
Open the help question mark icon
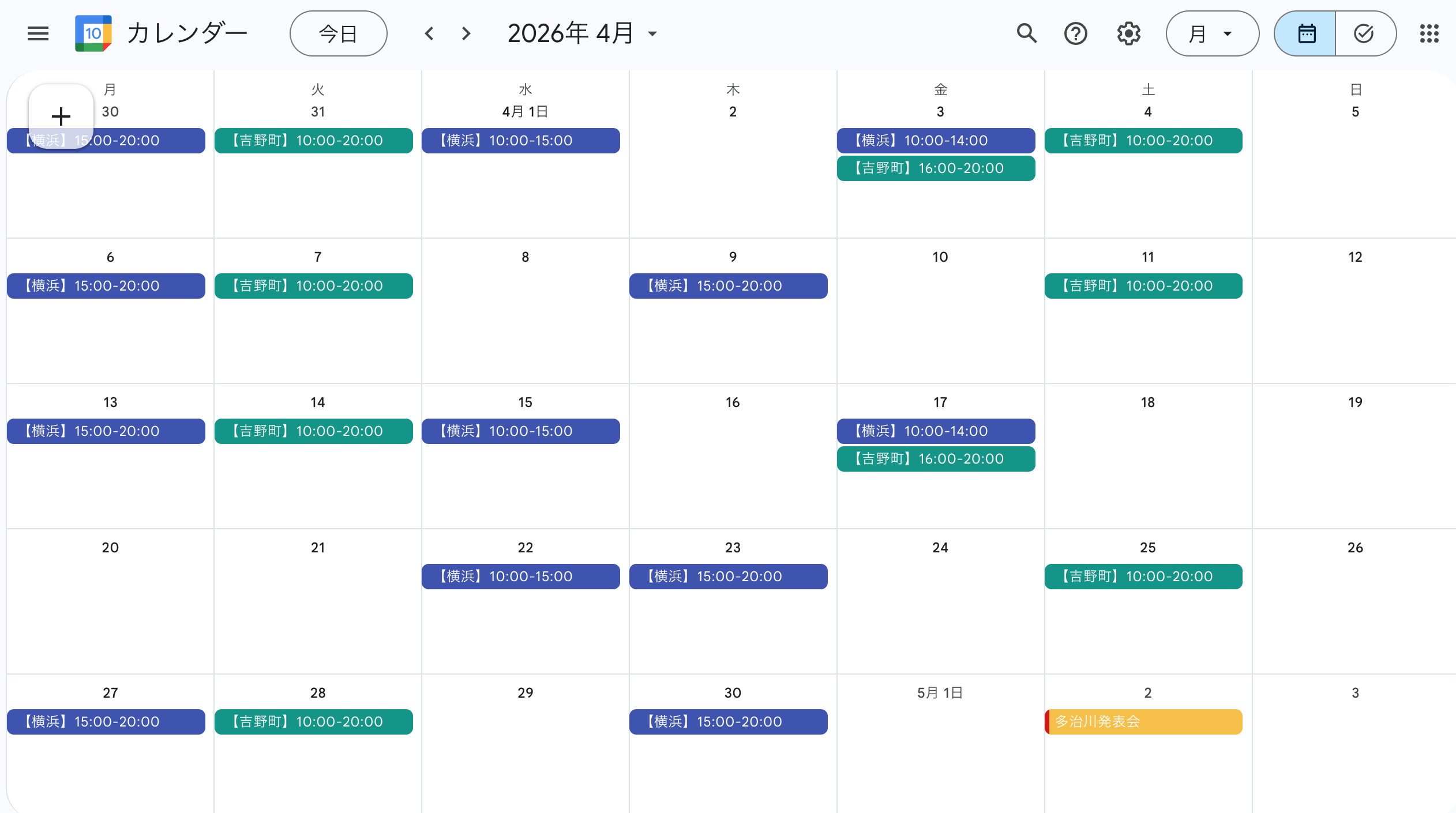point(1075,33)
